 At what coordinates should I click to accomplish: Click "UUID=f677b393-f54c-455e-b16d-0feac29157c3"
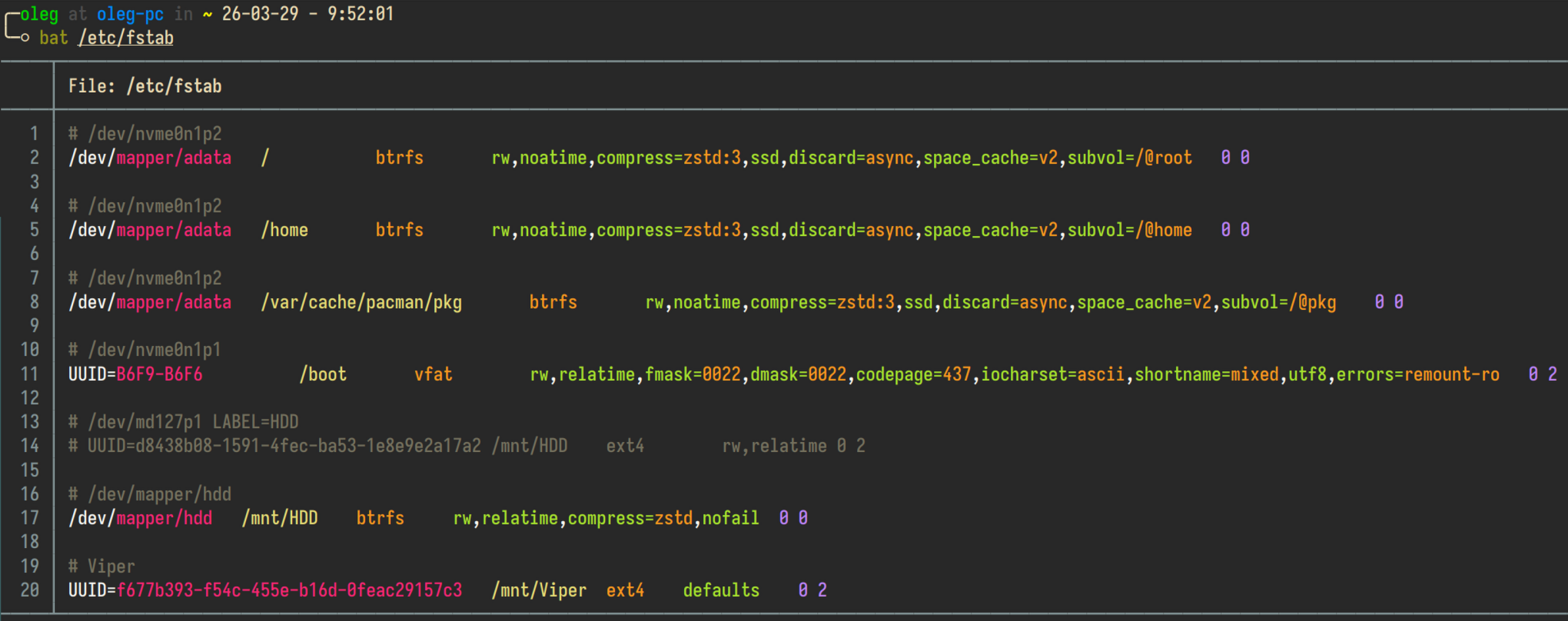pyautogui.click(x=265, y=590)
